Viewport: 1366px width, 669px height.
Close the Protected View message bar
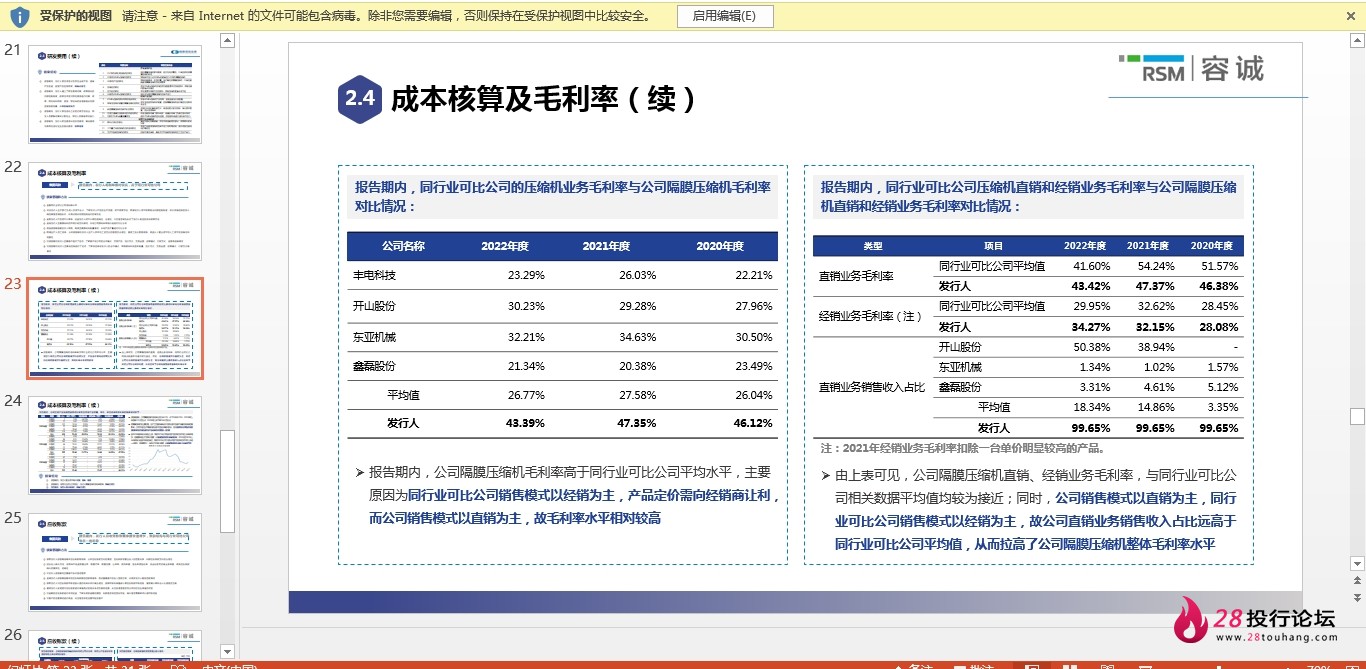point(1352,15)
